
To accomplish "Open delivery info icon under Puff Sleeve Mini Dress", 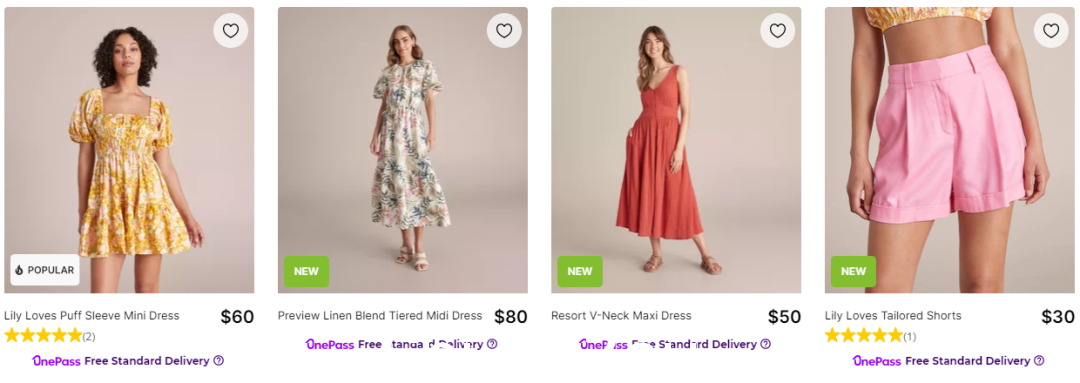I will pos(219,361).
